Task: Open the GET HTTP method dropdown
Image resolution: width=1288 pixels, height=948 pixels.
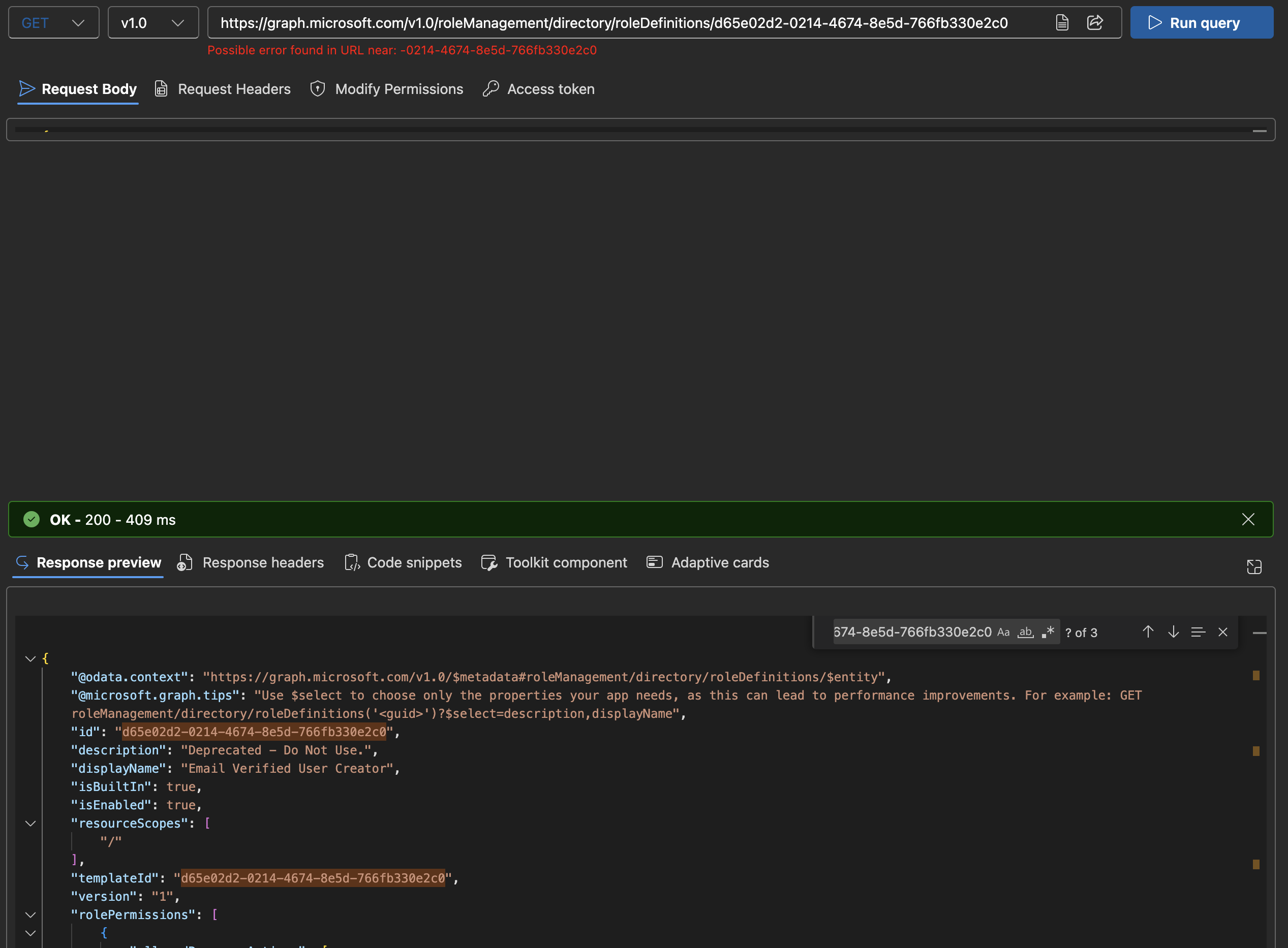Action: 53,23
